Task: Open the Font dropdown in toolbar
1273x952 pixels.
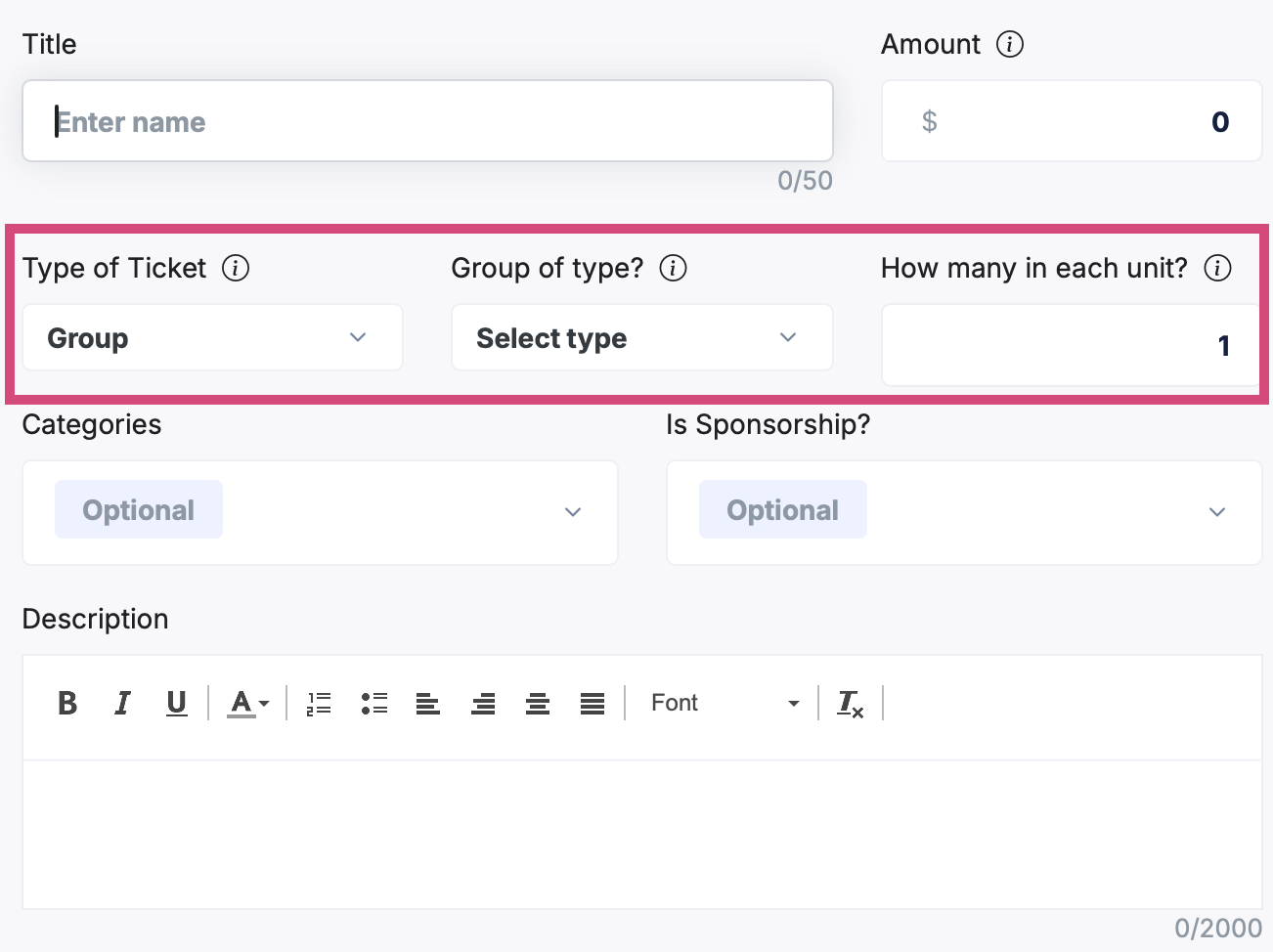Action: tap(724, 703)
